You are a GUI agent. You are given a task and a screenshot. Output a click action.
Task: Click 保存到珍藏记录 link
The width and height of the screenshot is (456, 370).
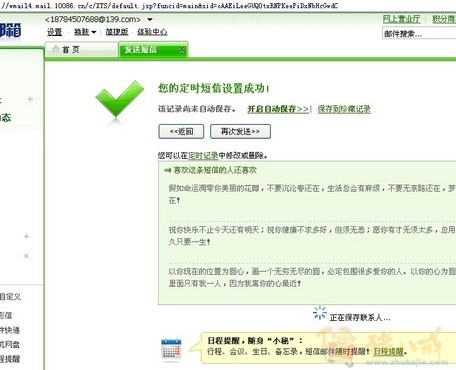[x=344, y=109]
